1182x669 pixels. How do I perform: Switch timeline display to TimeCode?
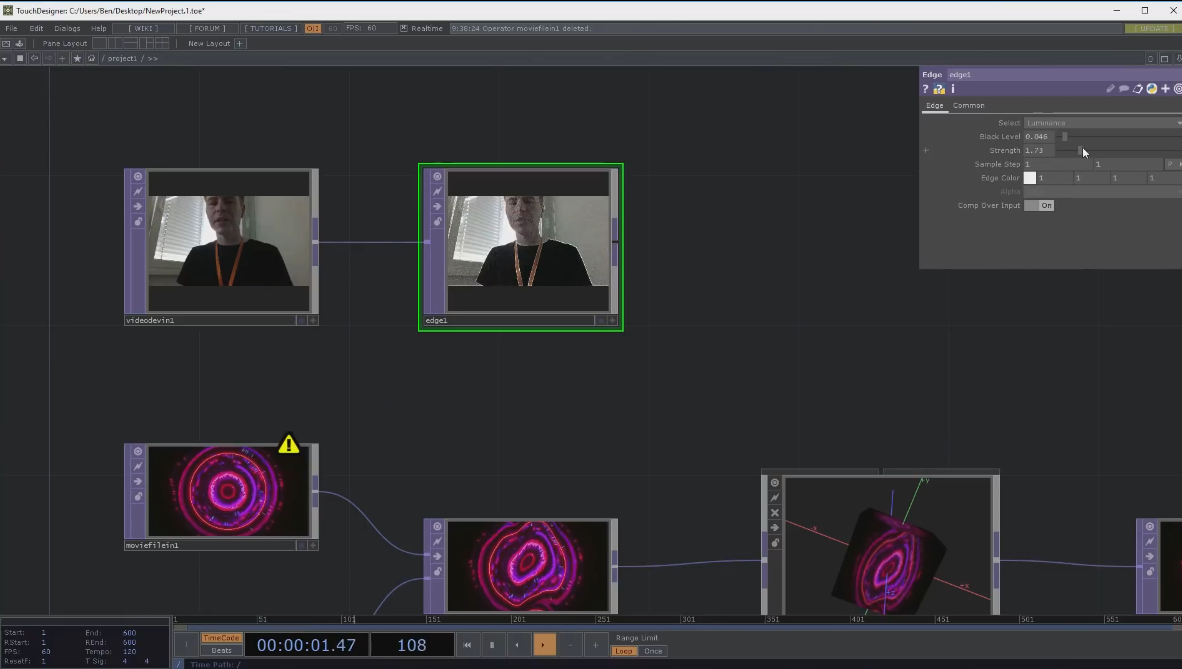(x=221, y=638)
